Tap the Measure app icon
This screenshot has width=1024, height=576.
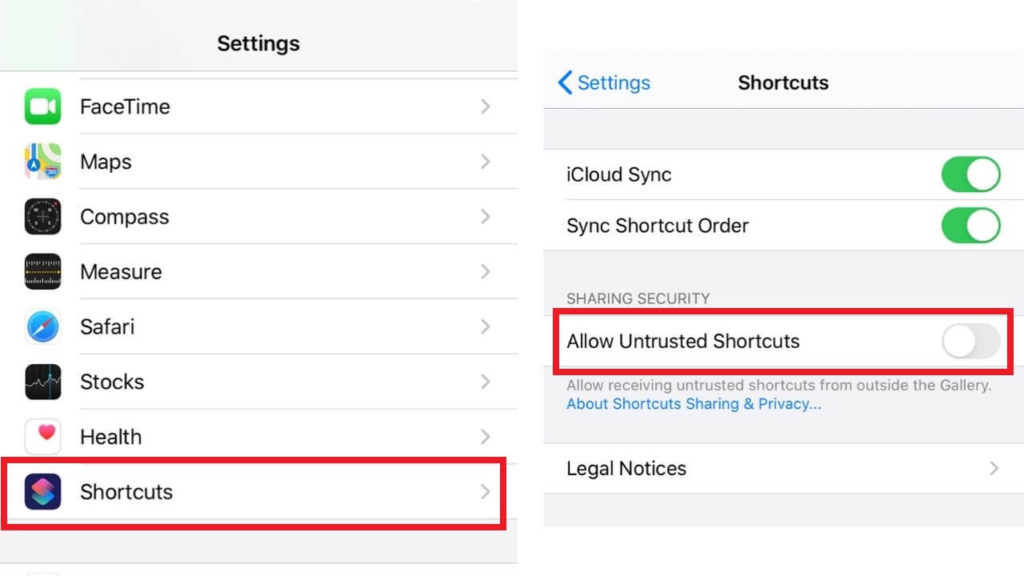click(43, 272)
